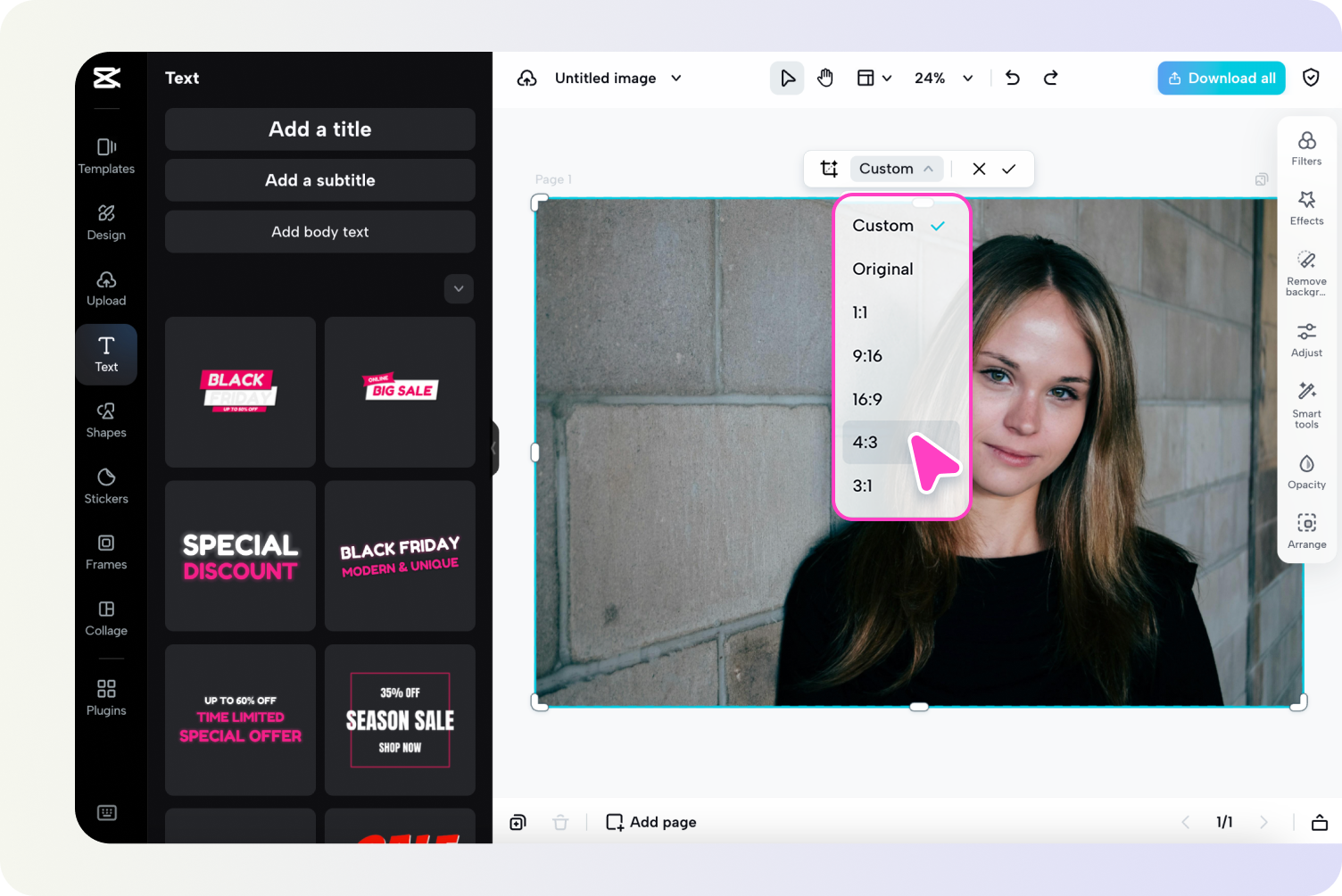The height and width of the screenshot is (896, 1342).
Task: Open the Upload panel
Action: pyautogui.click(x=106, y=288)
